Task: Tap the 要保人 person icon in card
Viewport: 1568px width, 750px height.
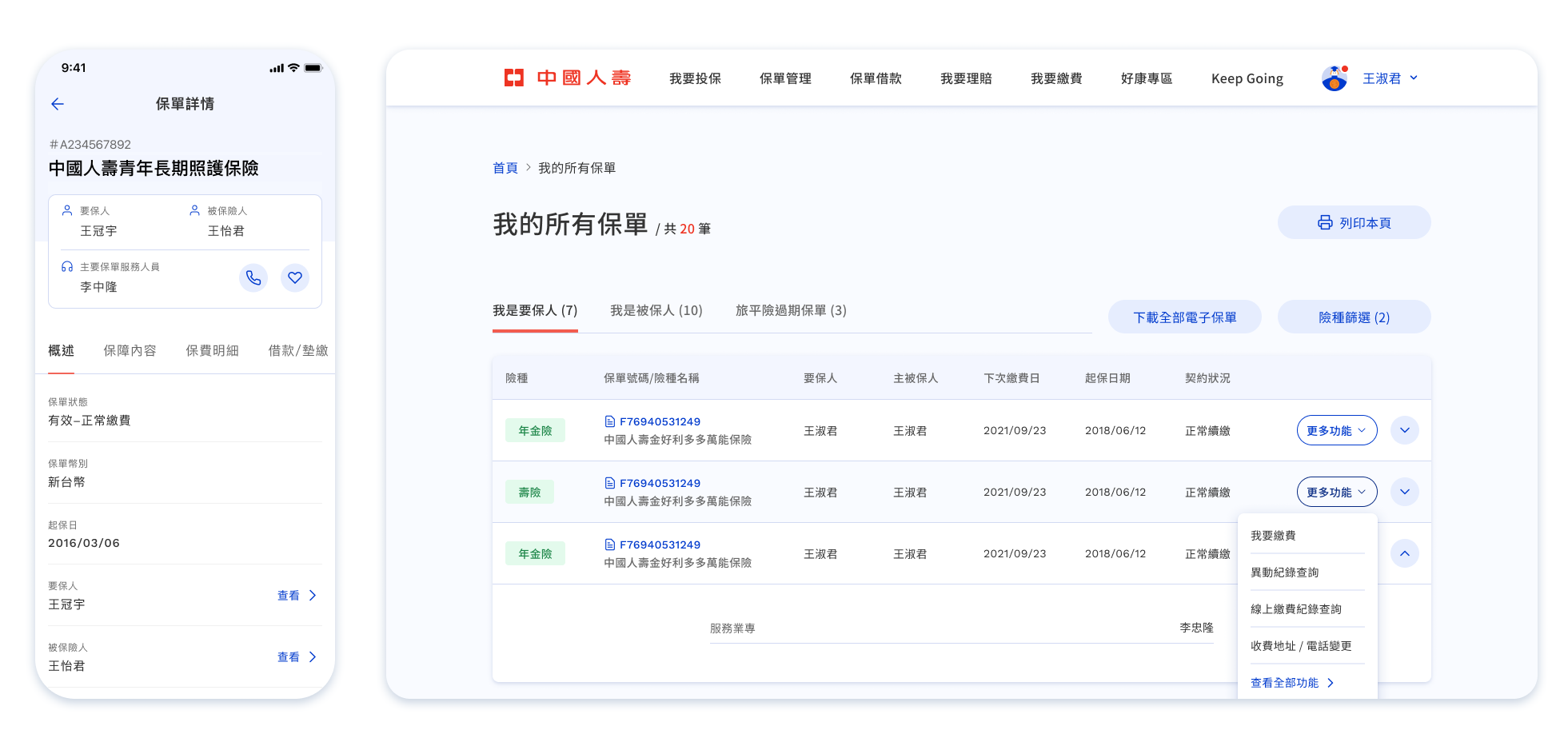Action: point(67,210)
